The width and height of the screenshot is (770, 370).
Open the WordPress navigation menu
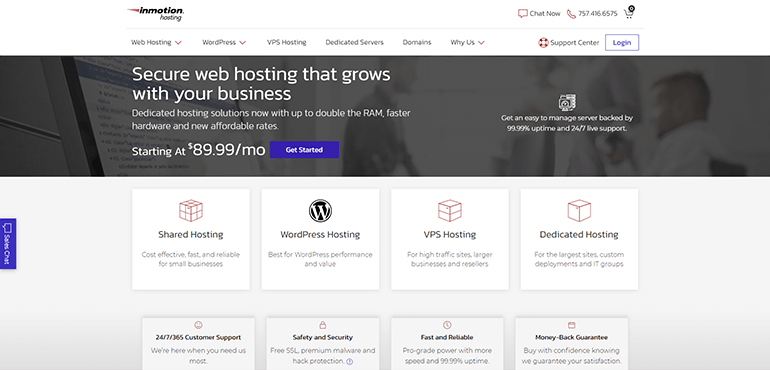click(x=219, y=42)
